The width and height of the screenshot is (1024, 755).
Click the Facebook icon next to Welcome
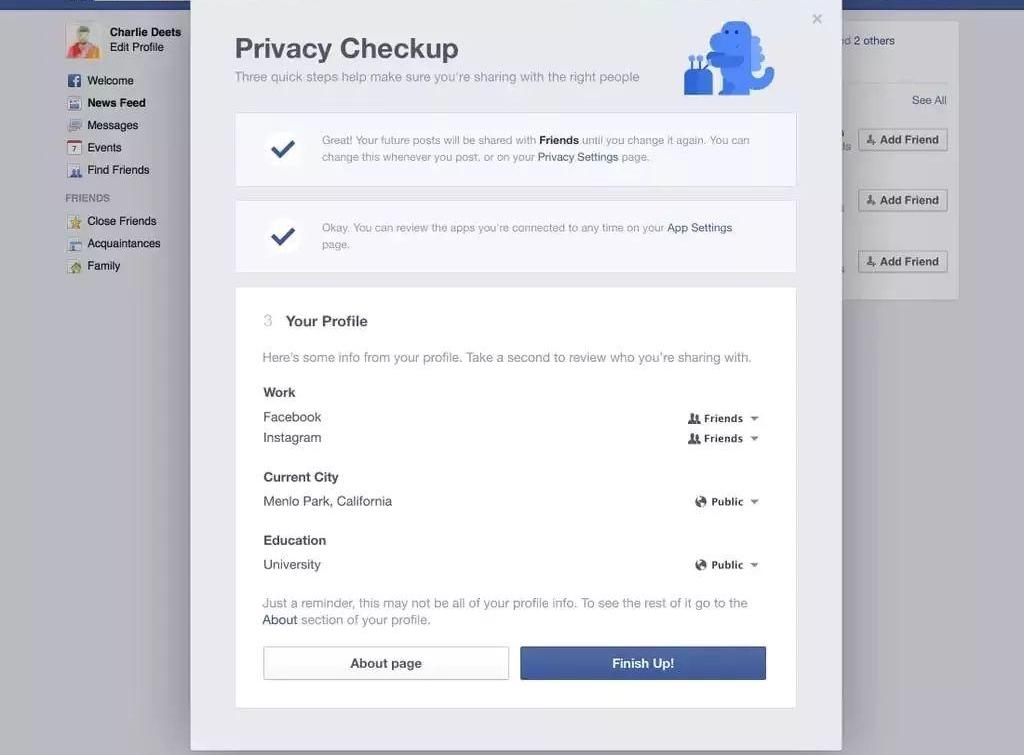[74, 80]
